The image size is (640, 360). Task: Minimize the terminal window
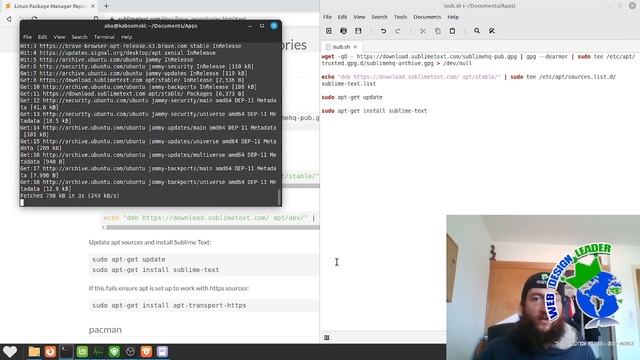(250, 26)
